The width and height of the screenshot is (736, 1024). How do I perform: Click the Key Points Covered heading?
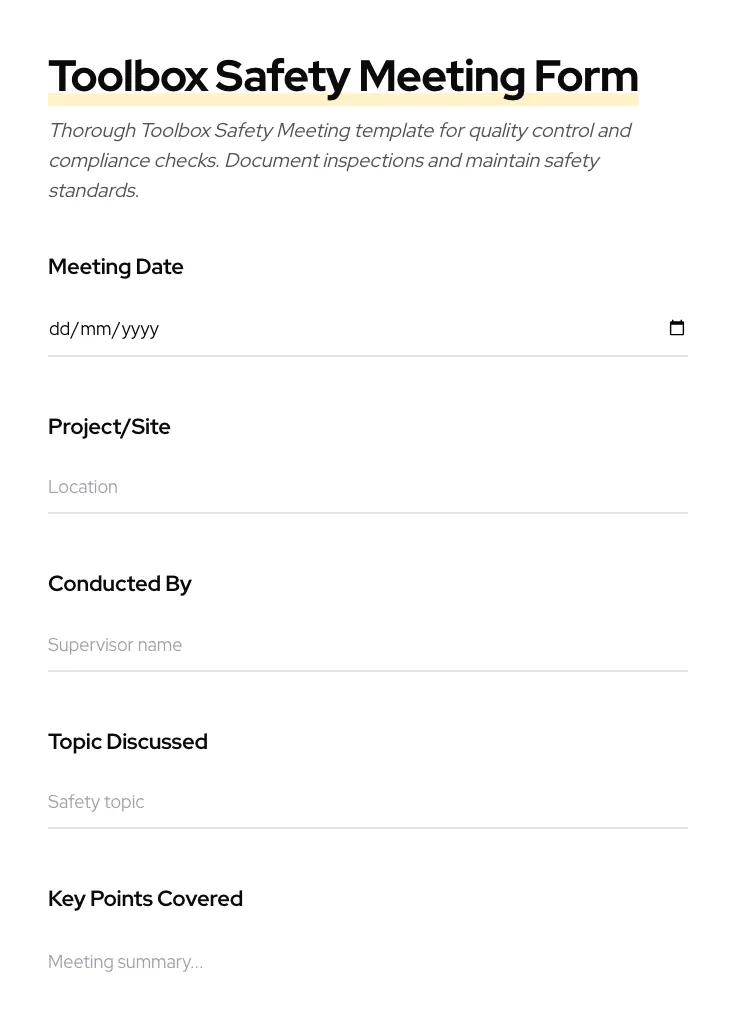tap(145, 899)
